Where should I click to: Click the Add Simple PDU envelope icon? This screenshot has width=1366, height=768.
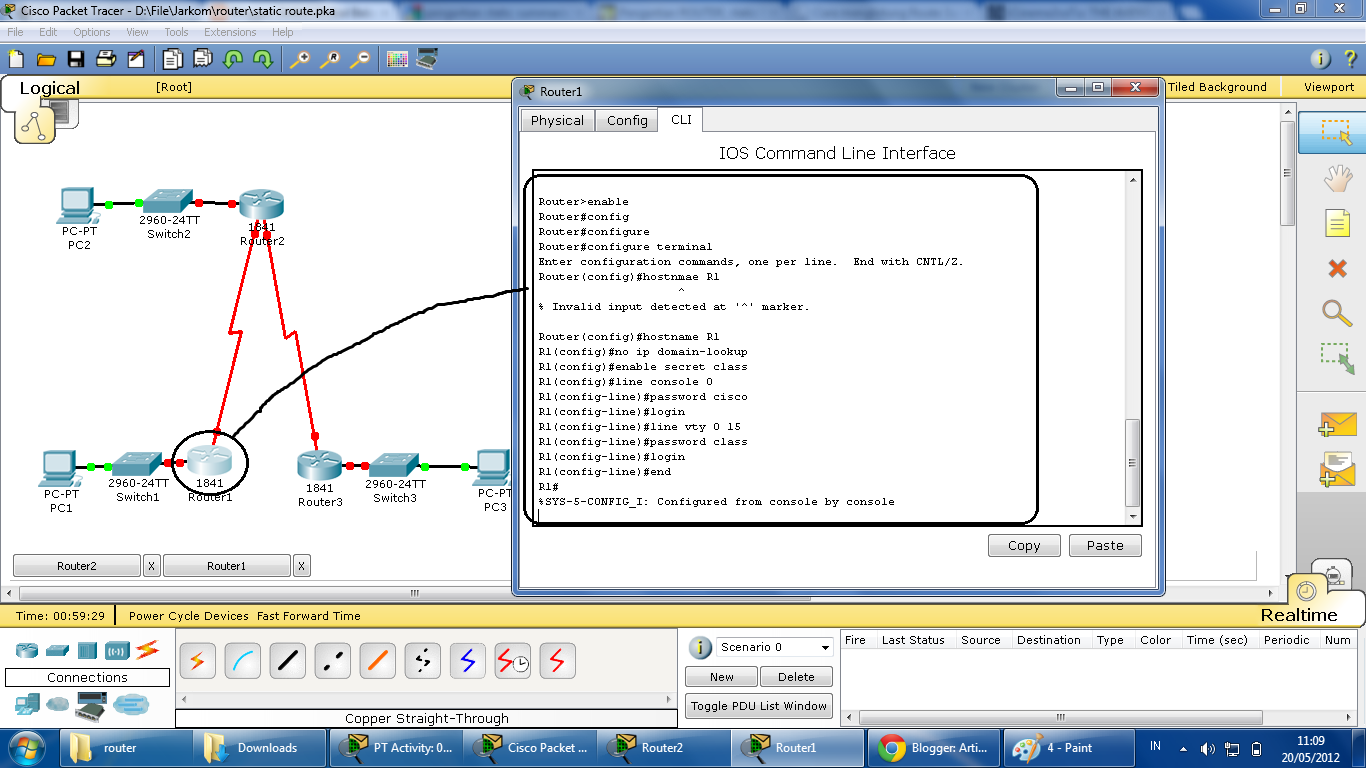tap(1337, 424)
